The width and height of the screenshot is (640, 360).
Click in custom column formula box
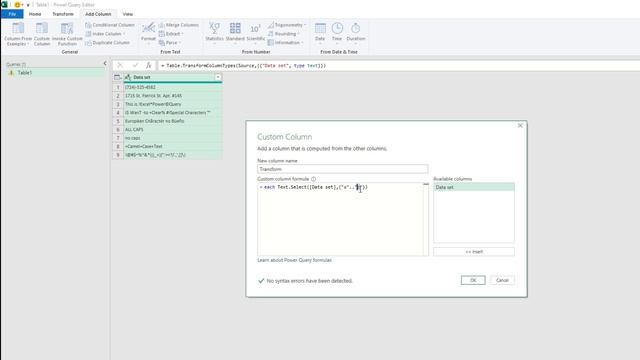(340, 219)
